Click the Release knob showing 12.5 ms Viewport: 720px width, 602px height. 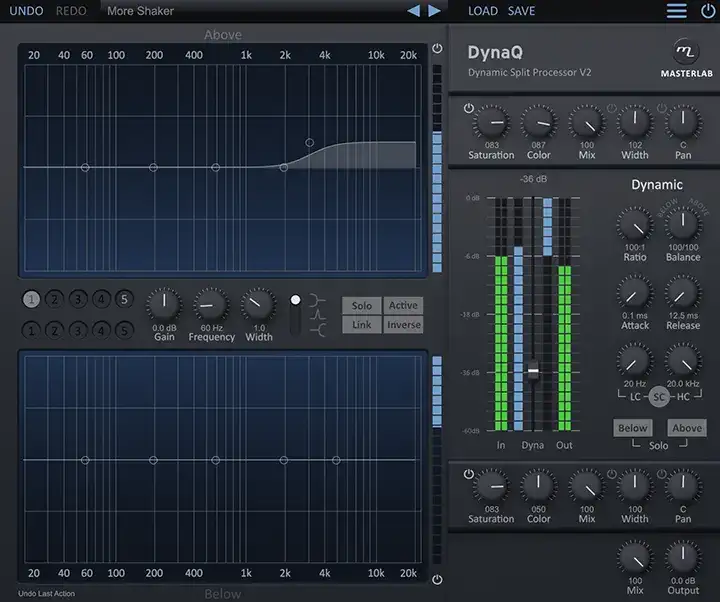683,293
